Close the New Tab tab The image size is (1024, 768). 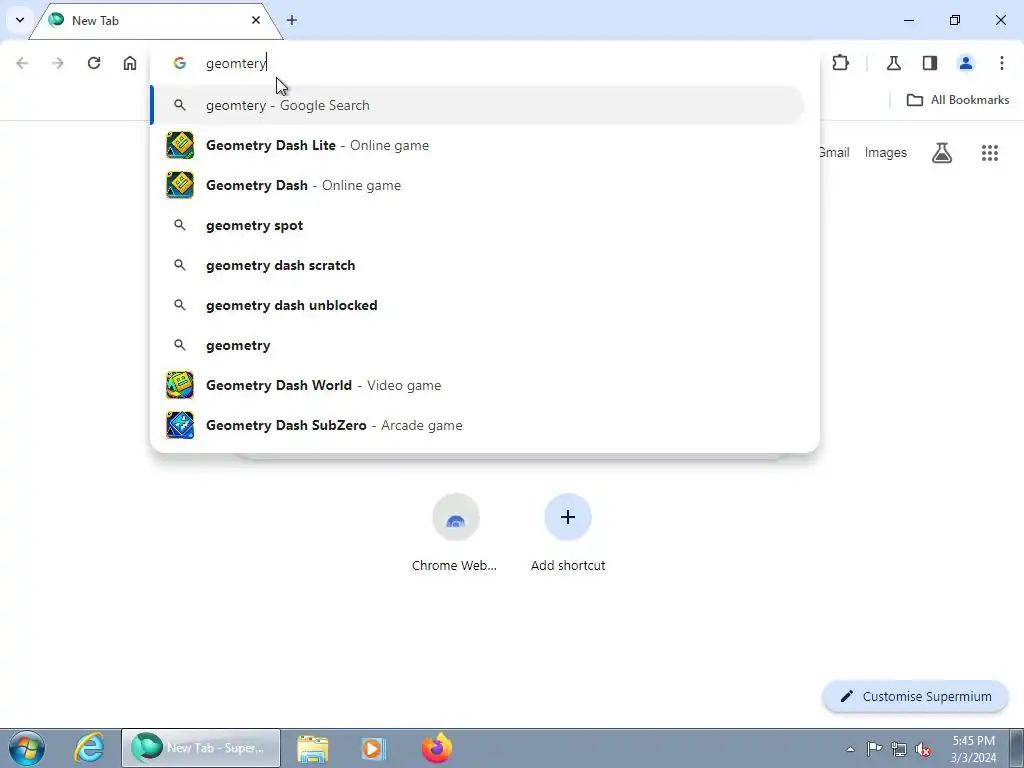point(256,20)
